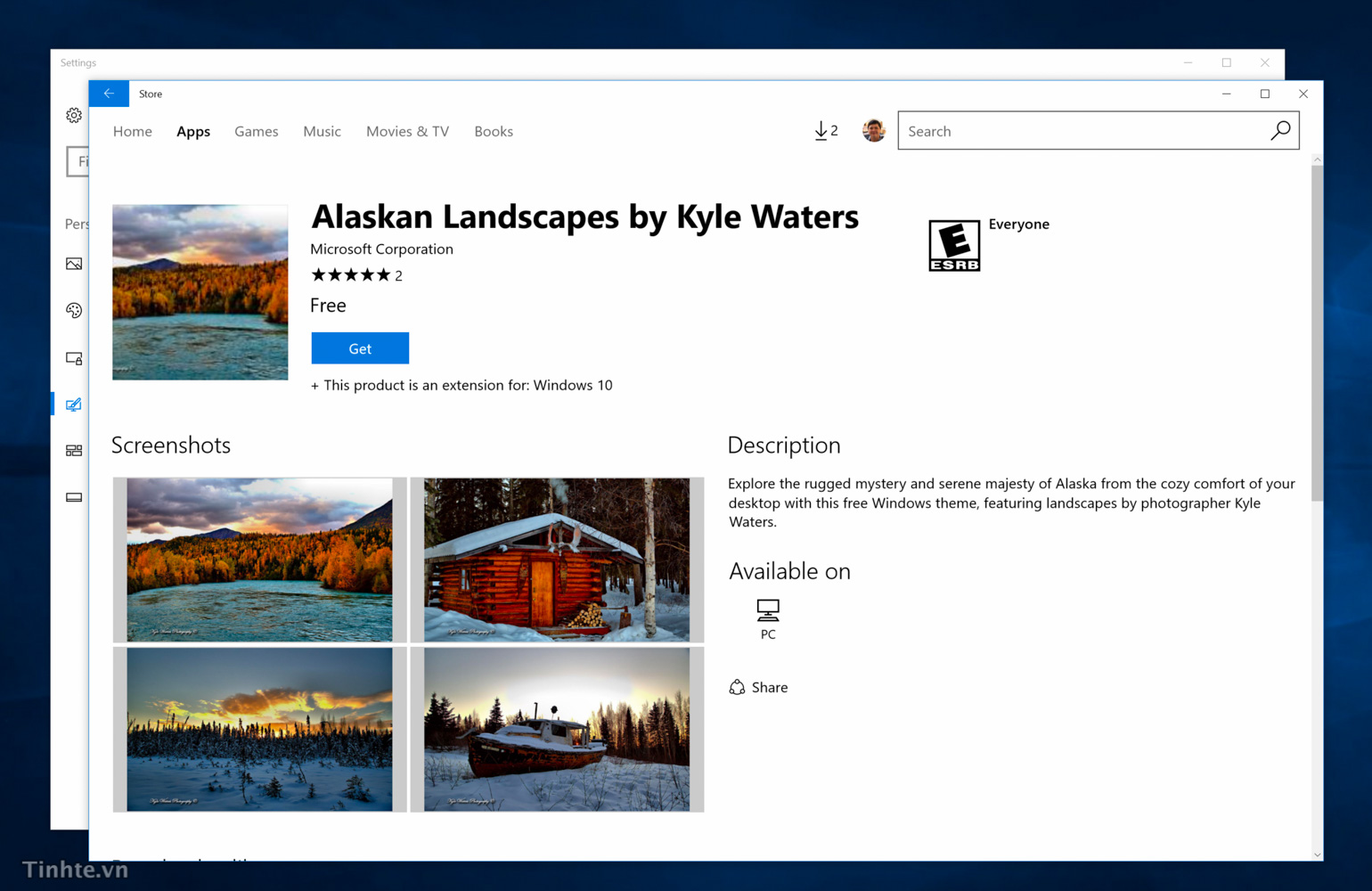The width and height of the screenshot is (1372, 891).
Task: Click the scrollbar down arrow in Store
Action: pyautogui.click(x=1317, y=854)
